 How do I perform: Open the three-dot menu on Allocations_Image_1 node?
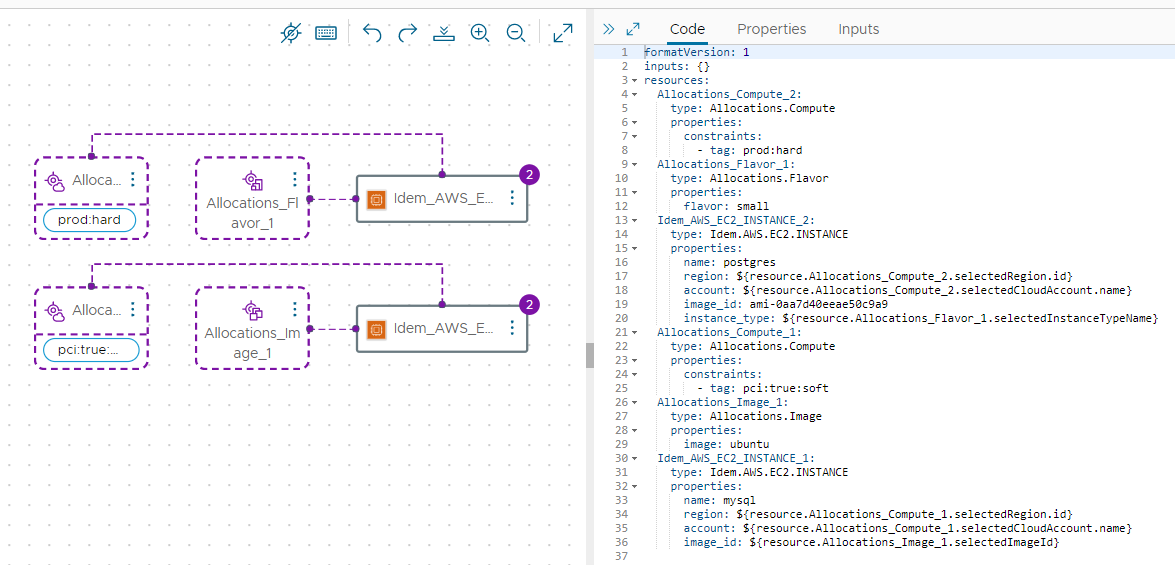click(x=295, y=309)
